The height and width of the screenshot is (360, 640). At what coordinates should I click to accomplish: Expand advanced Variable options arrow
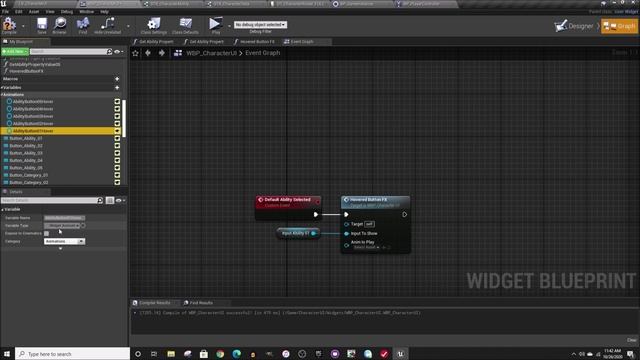60,248
